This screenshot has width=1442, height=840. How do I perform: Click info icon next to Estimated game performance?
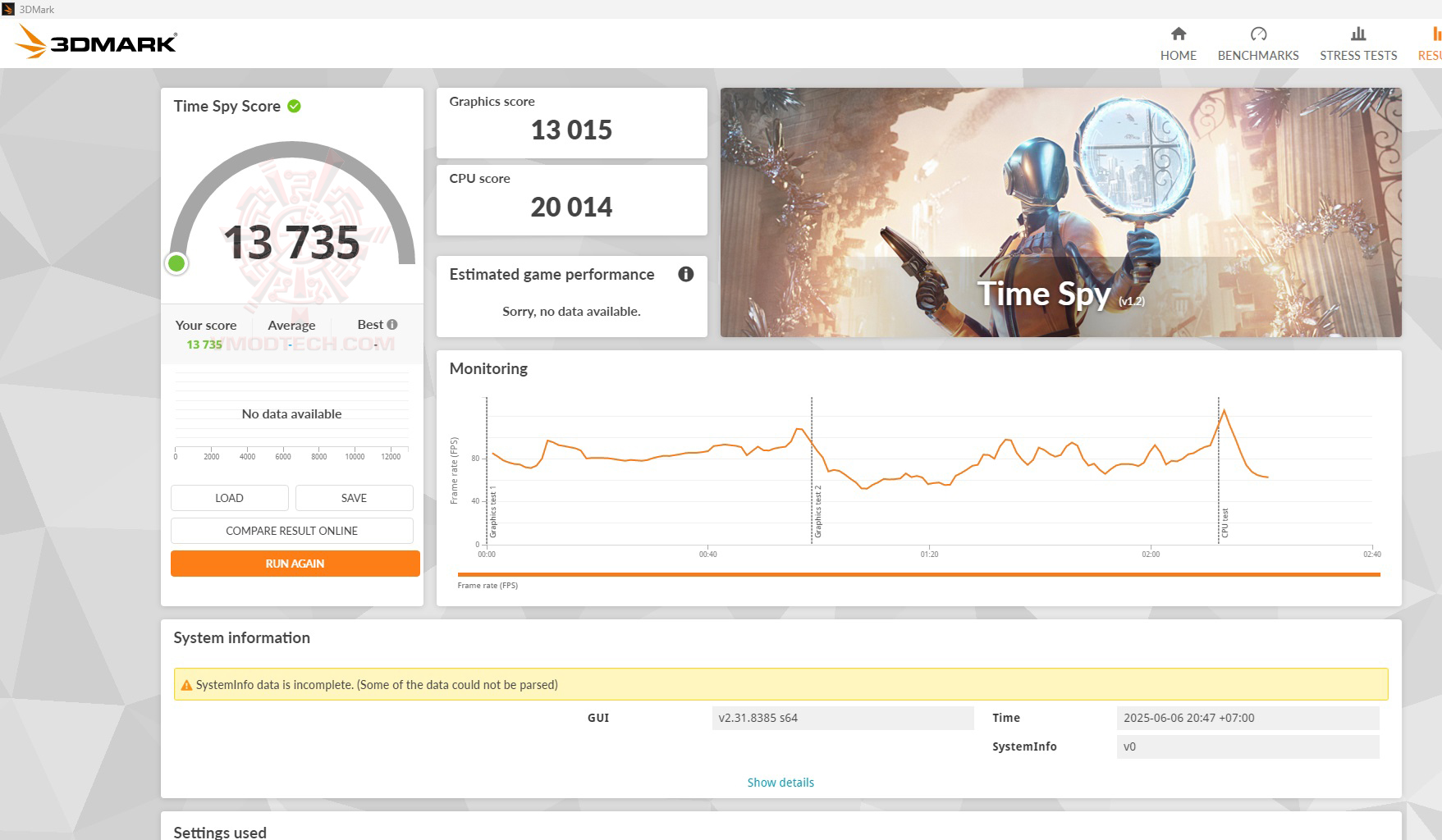pos(686,275)
